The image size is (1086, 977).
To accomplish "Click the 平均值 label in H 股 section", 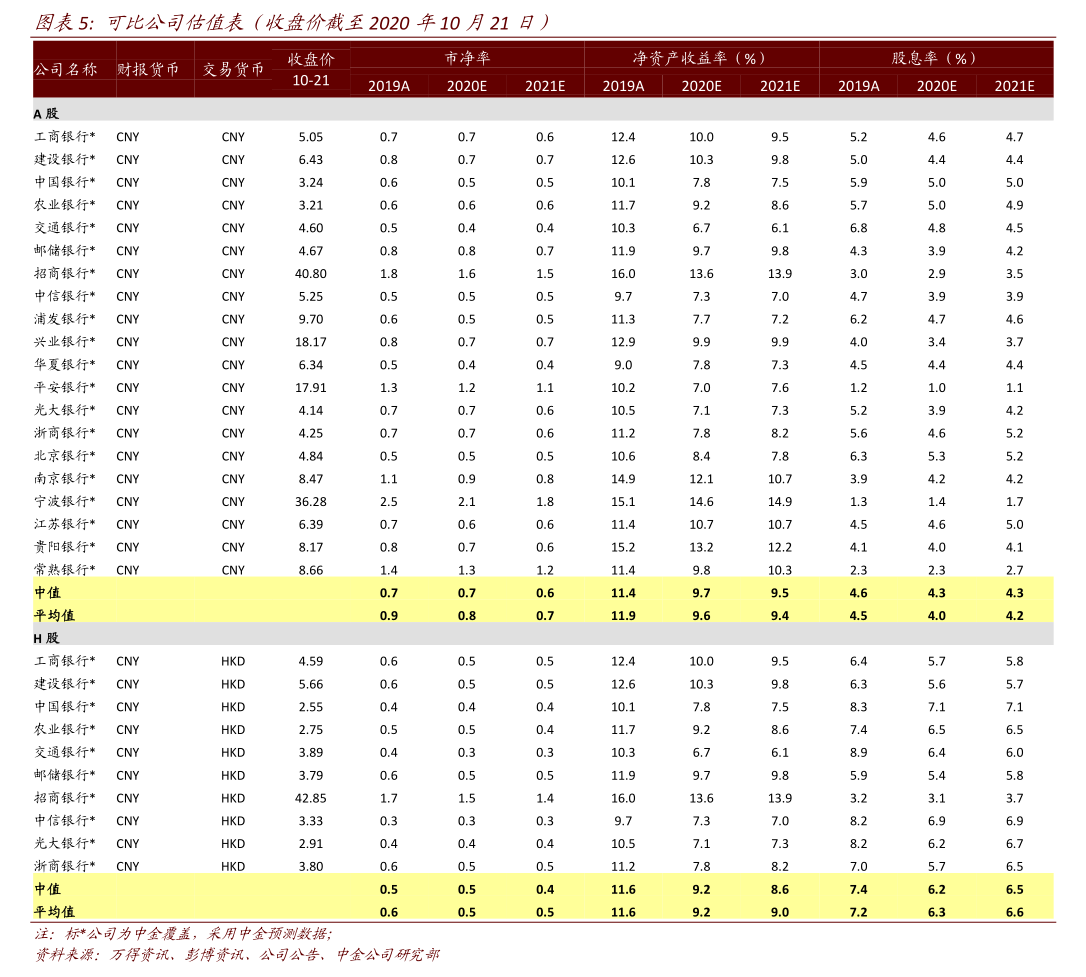I will pyautogui.click(x=54, y=911).
